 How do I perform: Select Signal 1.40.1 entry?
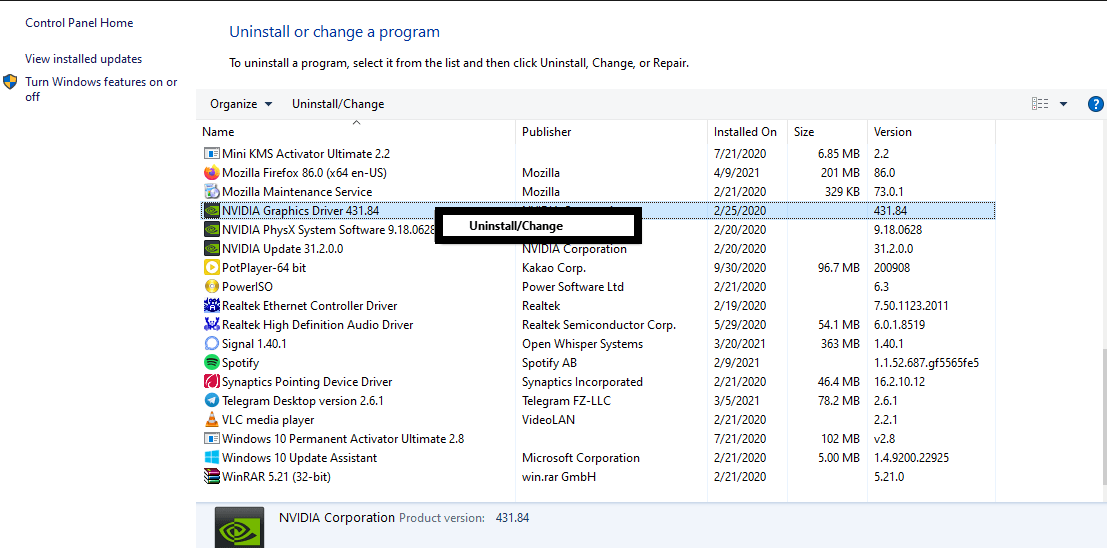(x=254, y=344)
